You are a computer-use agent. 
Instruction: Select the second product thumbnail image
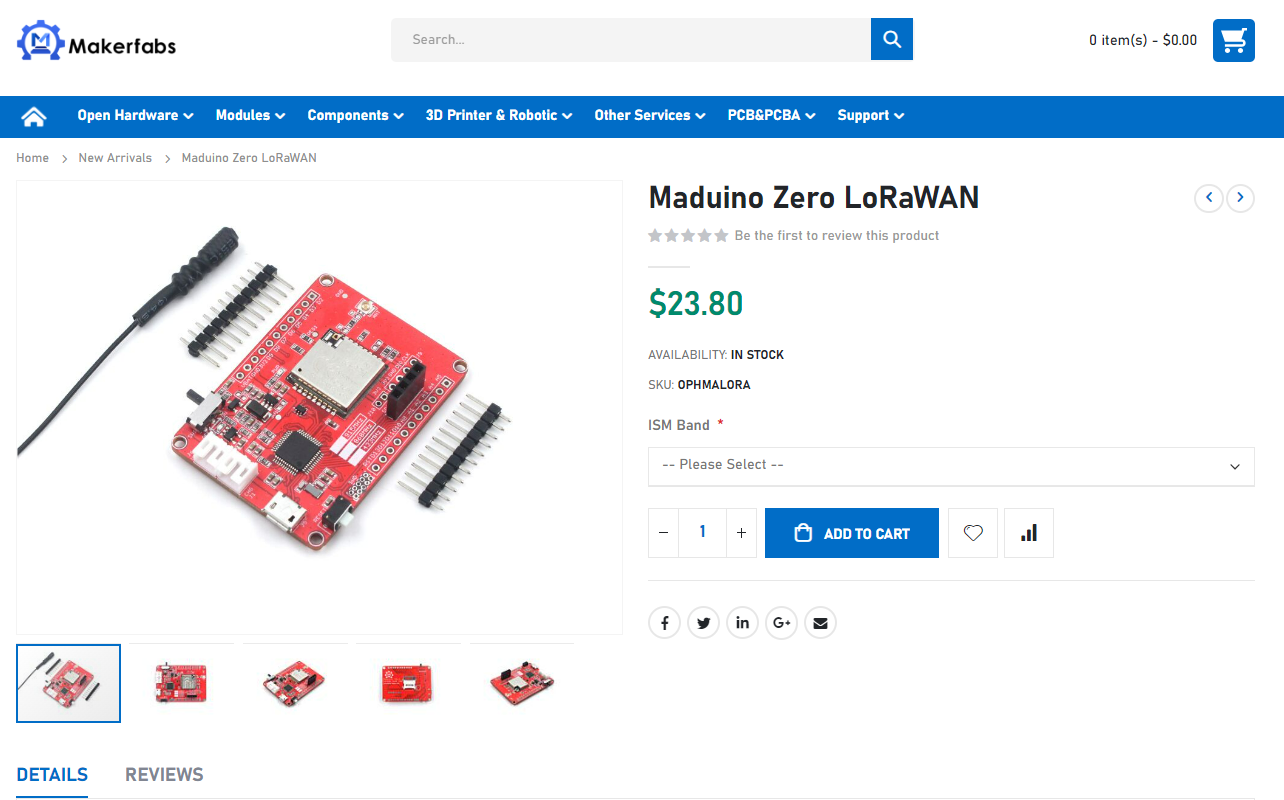[x=181, y=683]
